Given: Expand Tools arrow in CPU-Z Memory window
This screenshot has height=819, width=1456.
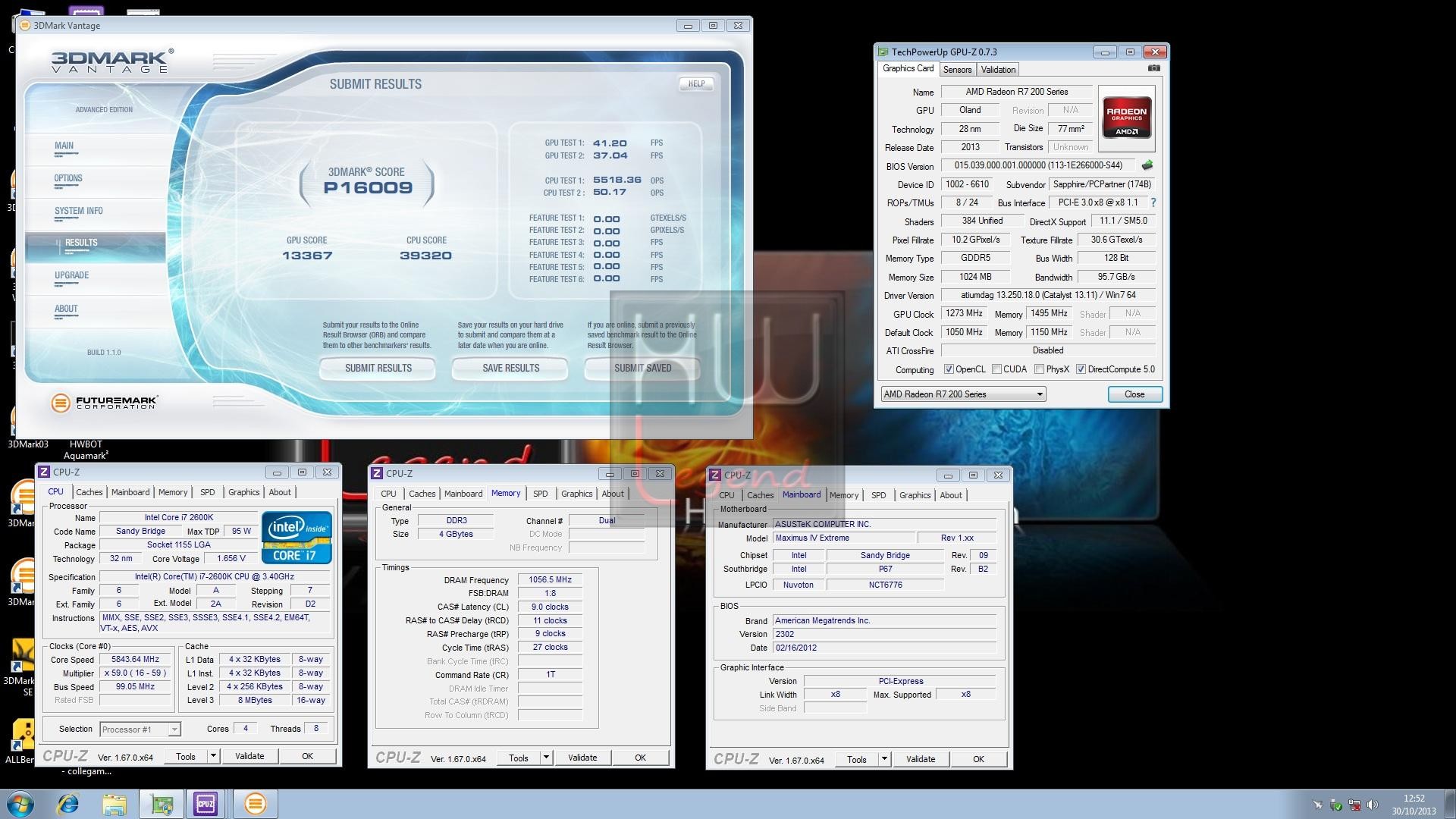Looking at the screenshot, I should [546, 757].
